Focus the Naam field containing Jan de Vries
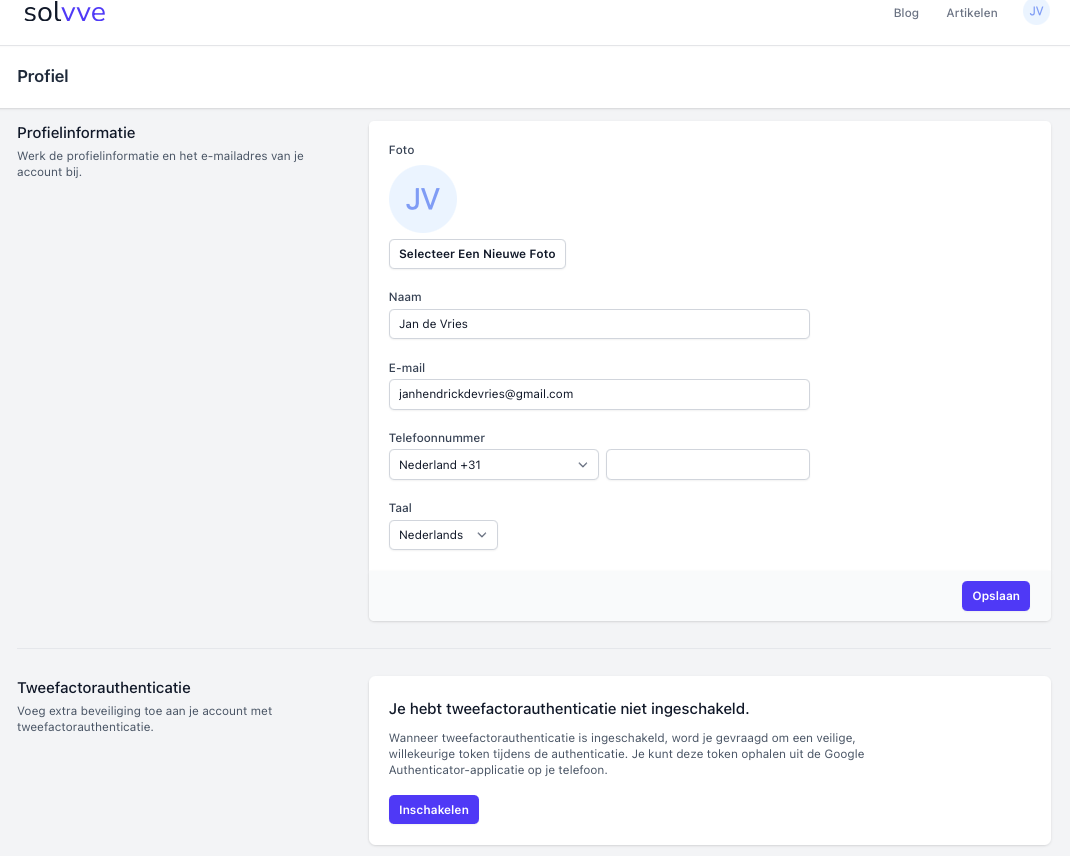Screen dimensions: 1070x856 [598, 324]
